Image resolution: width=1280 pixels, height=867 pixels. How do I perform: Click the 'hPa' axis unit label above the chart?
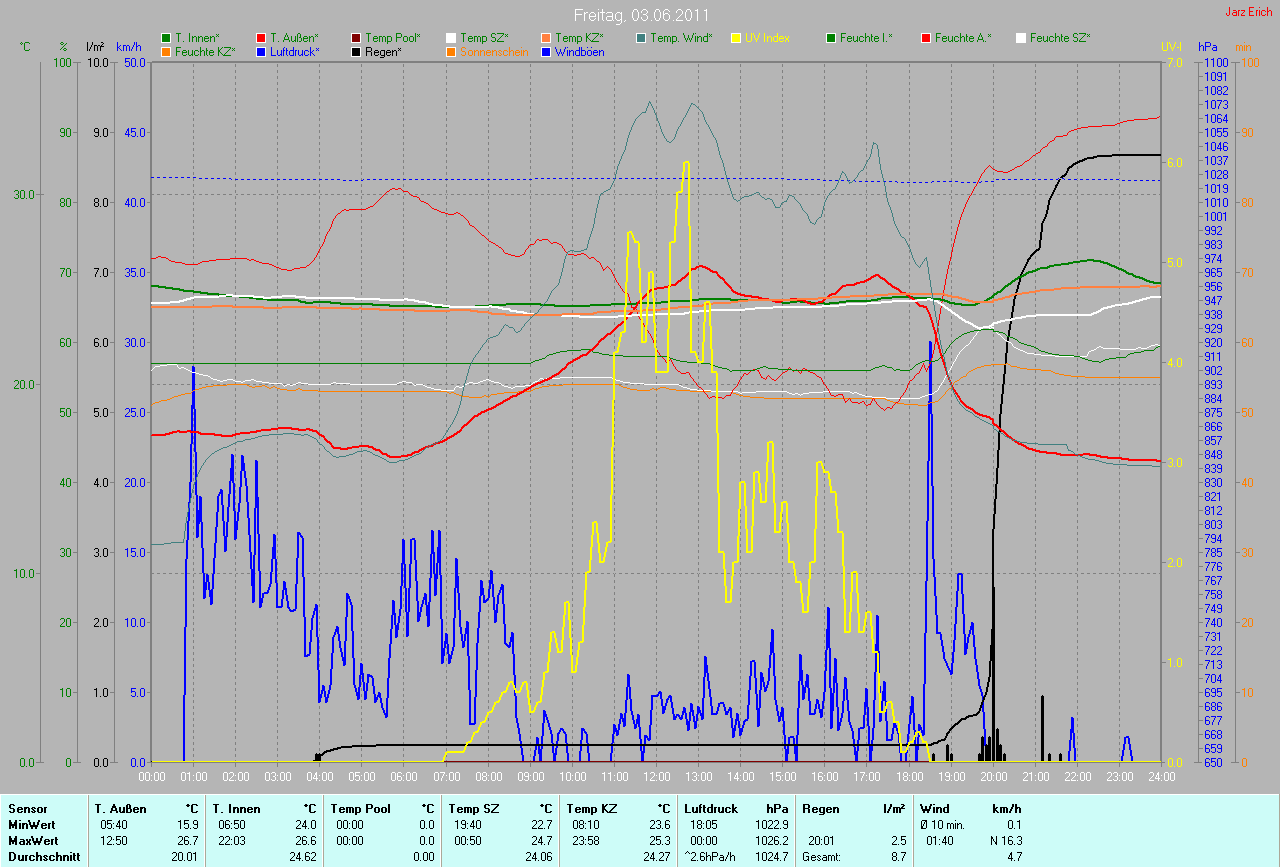(x=1209, y=46)
